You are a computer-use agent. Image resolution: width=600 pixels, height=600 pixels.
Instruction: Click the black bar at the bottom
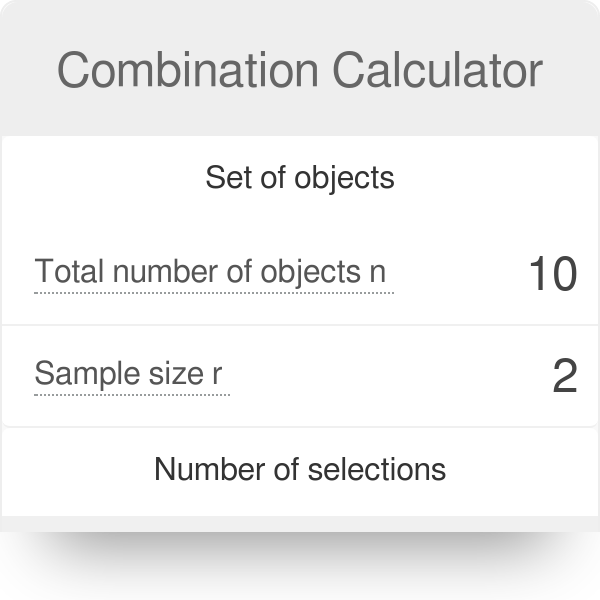click(x=300, y=566)
